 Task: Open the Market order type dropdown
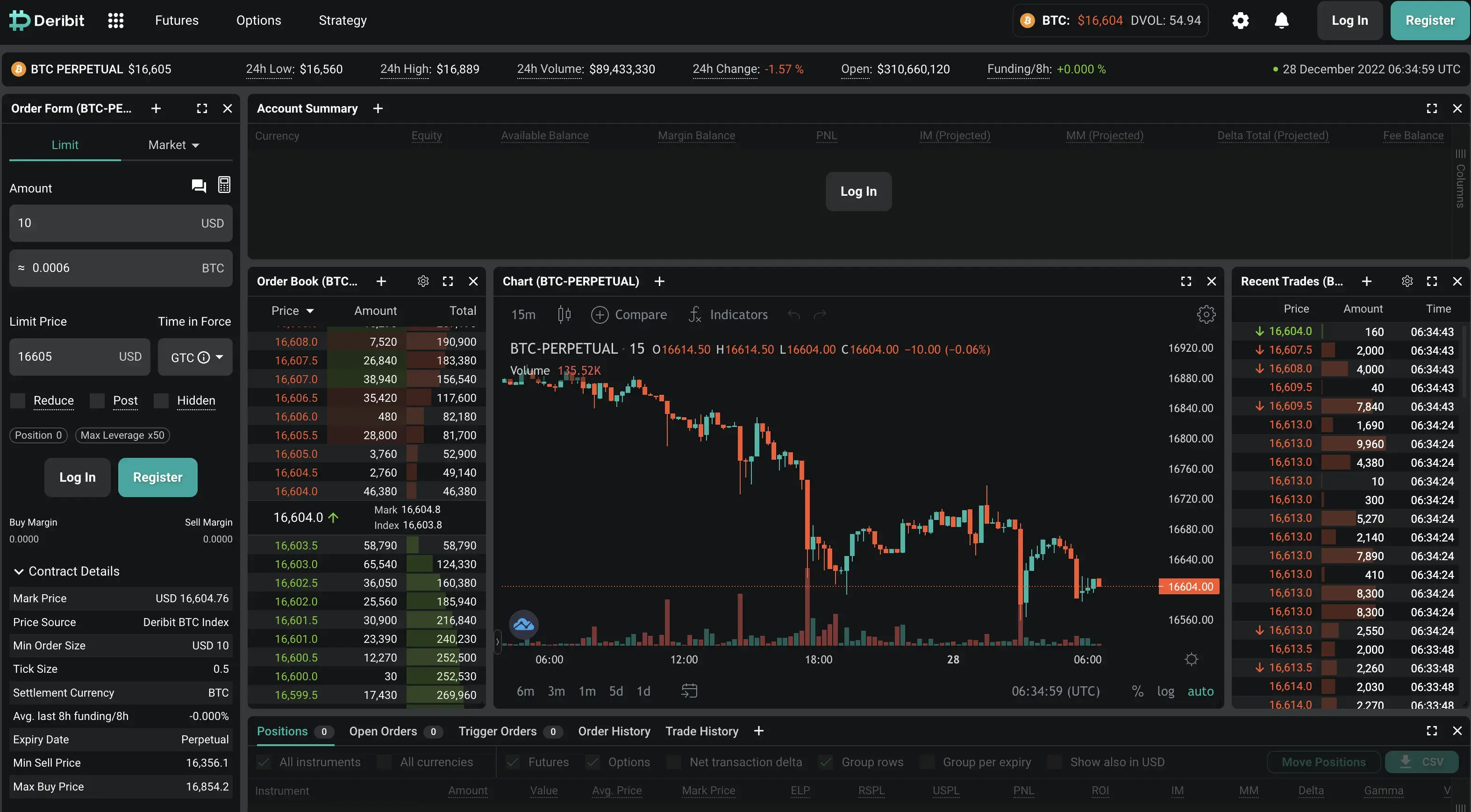point(174,145)
